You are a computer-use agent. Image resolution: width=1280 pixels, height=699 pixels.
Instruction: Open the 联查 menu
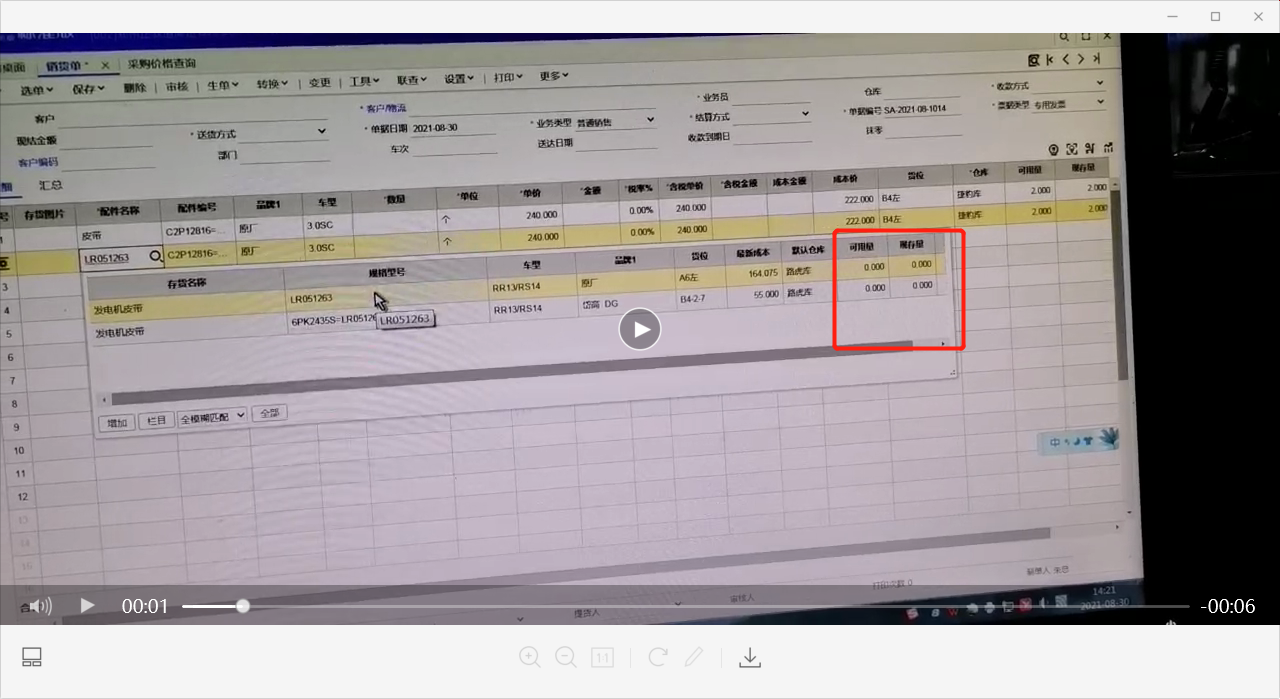click(x=412, y=80)
